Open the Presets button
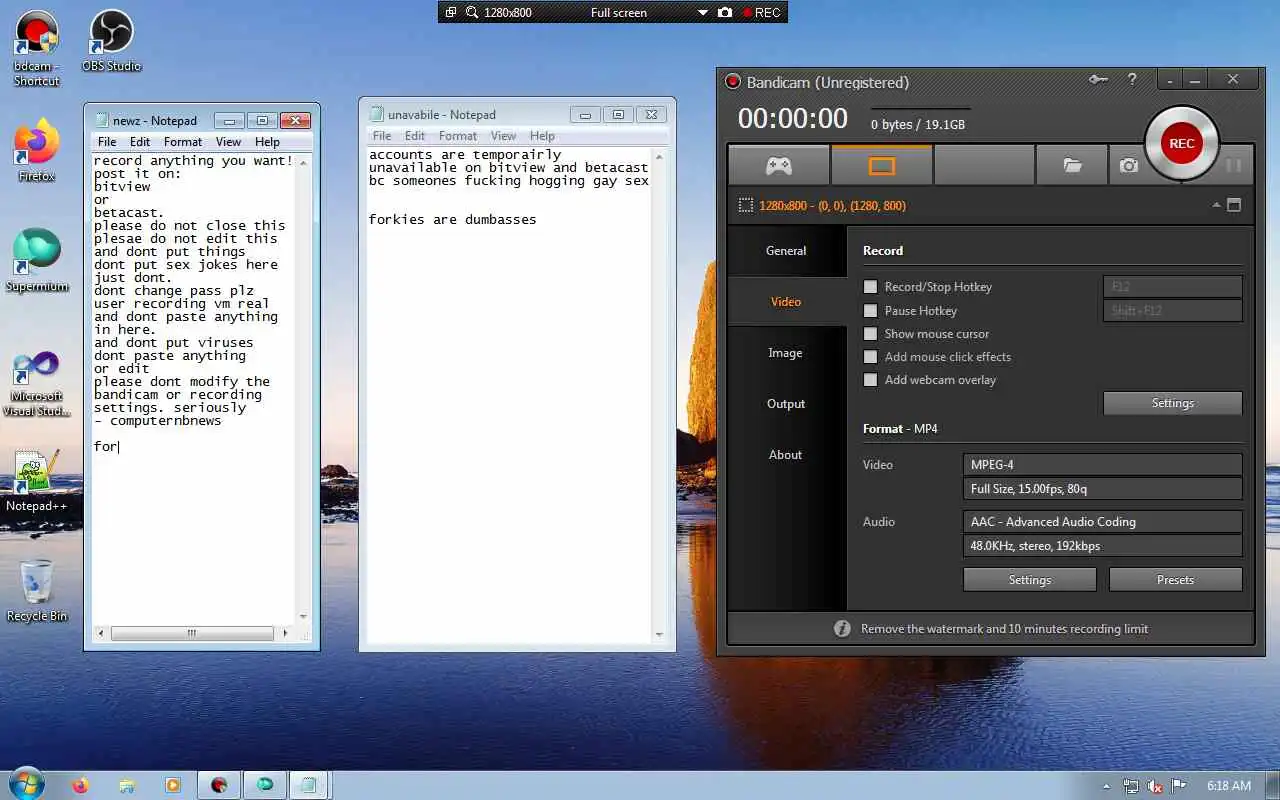Screen dimensions: 1280x800 (x=1176, y=580)
